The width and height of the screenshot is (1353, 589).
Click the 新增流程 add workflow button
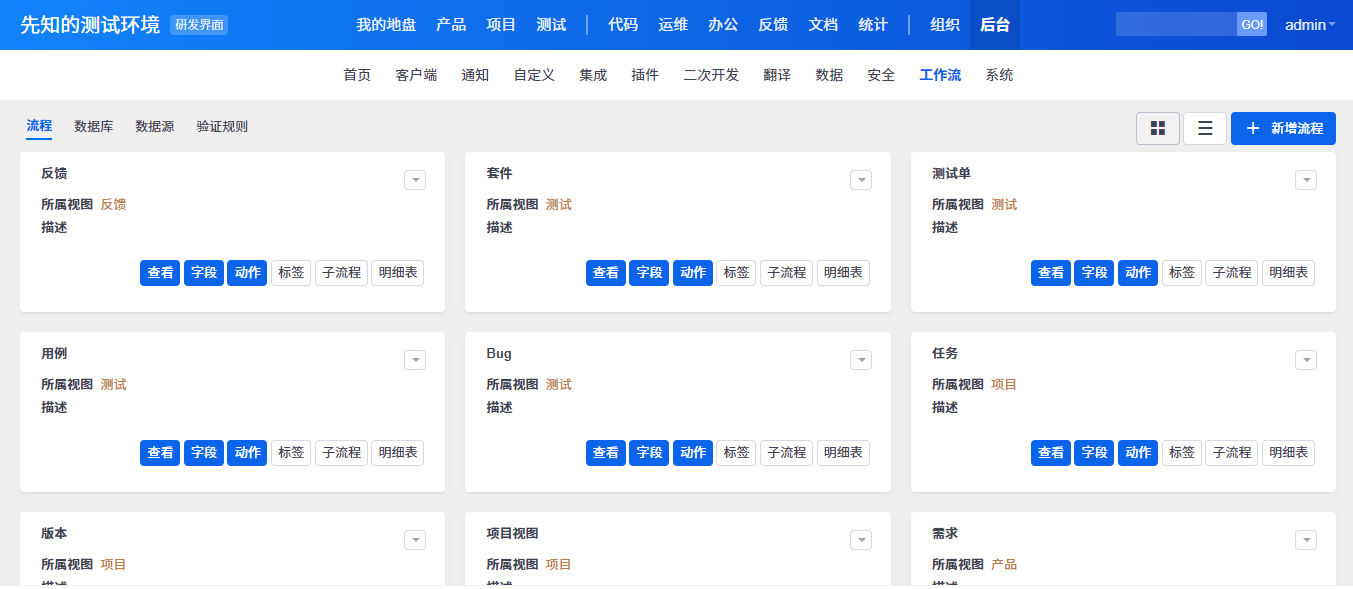click(x=1283, y=128)
